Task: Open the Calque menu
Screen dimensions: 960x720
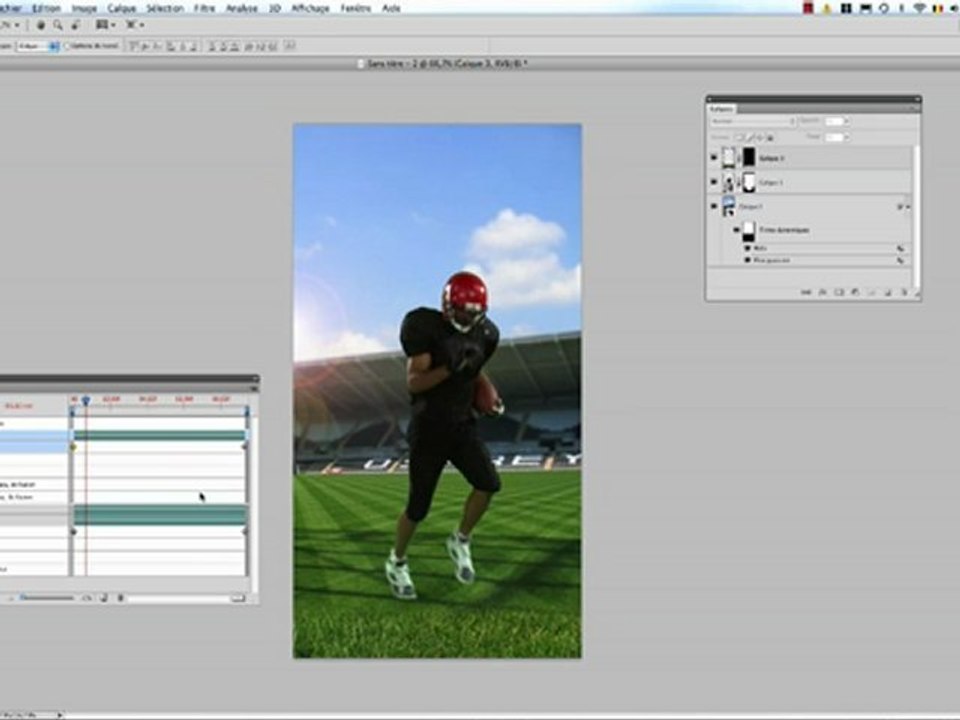Action: (121, 9)
